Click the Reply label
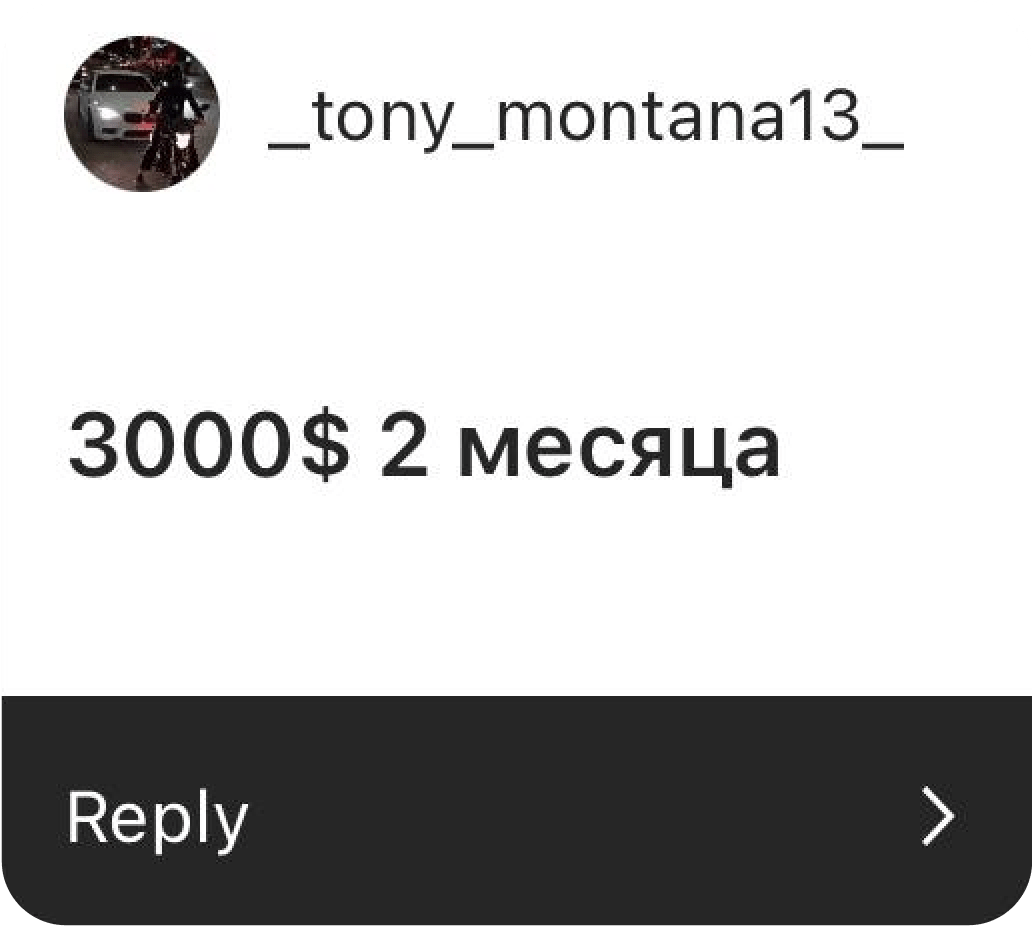 [157, 819]
